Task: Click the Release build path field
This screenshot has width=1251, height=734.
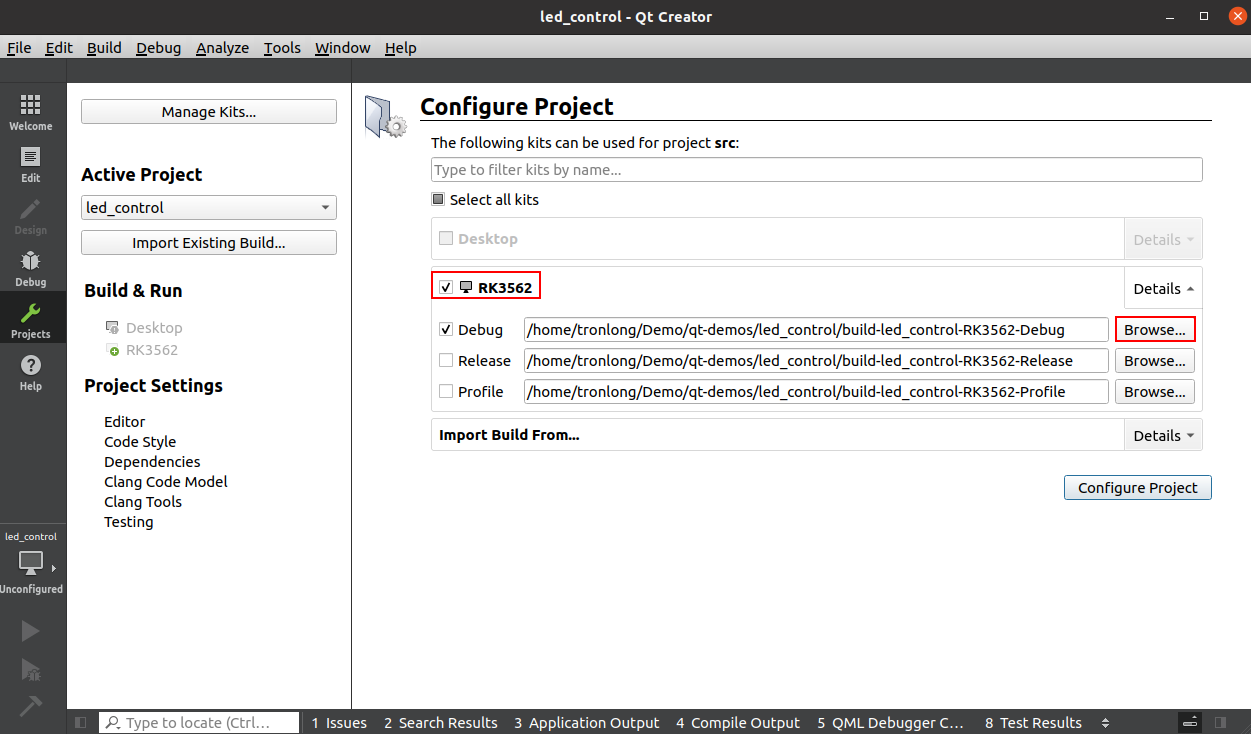Action: pos(816,360)
